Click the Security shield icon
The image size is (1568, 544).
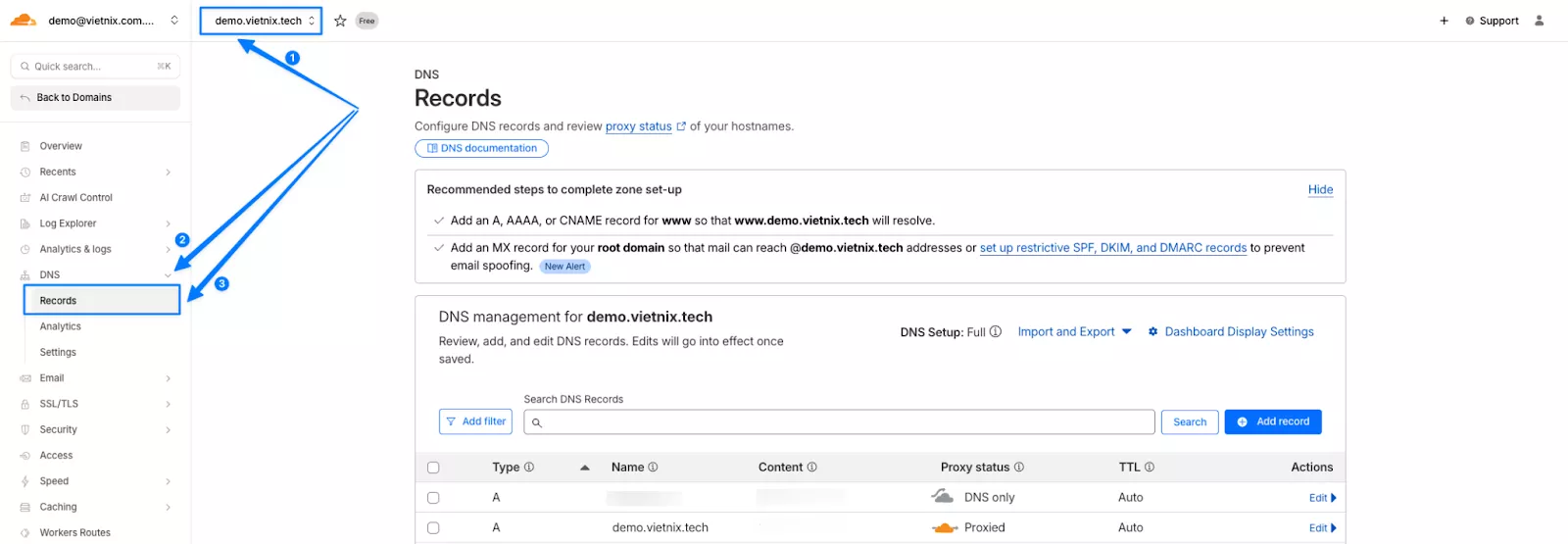tap(25, 429)
